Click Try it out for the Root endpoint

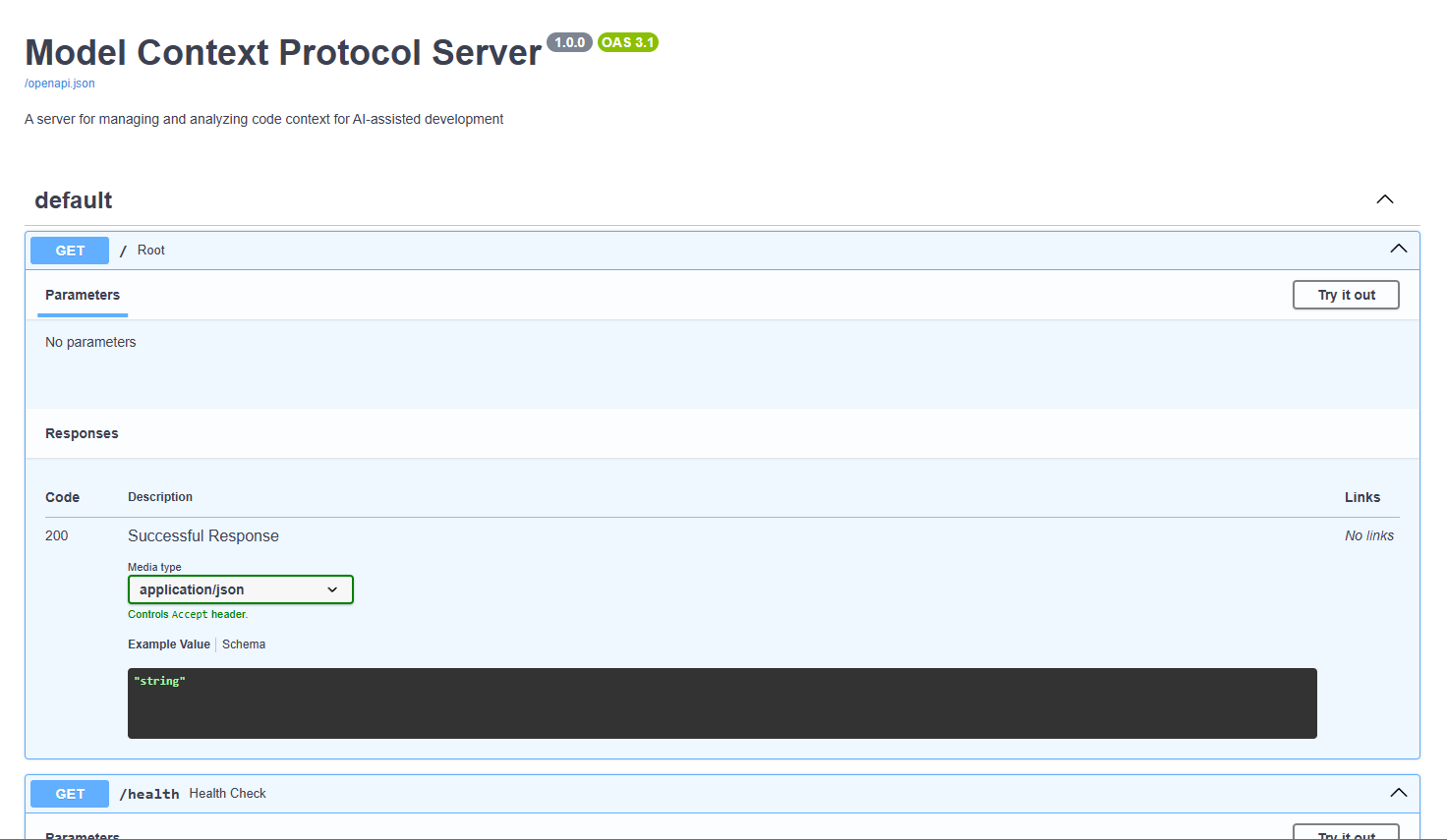coord(1345,294)
